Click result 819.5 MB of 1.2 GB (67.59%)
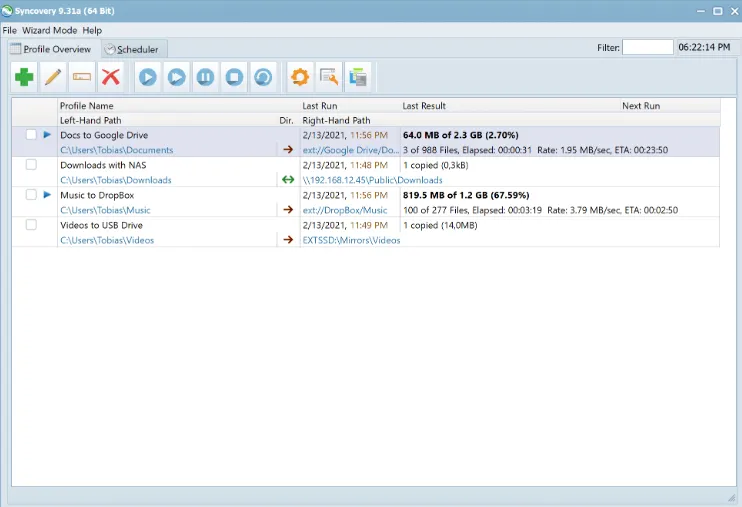742x507 pixels. 466,195
